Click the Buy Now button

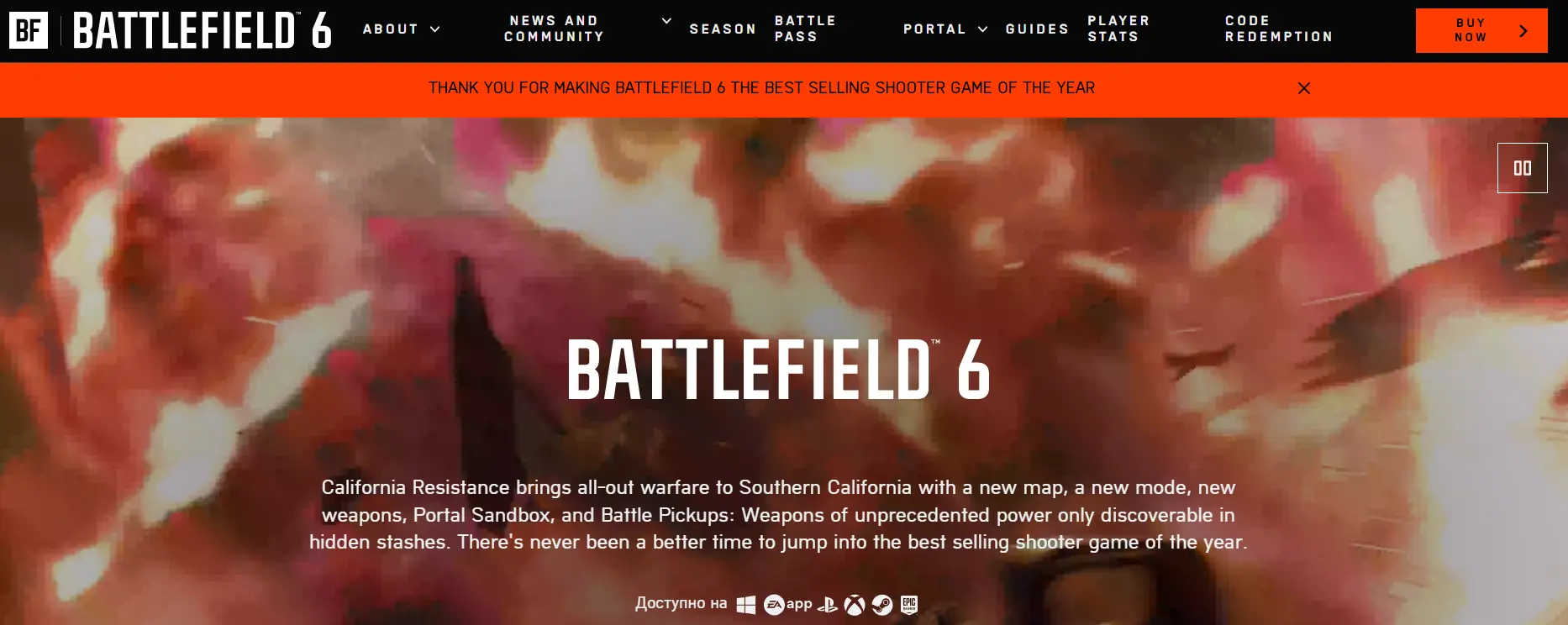point(1481,31)
